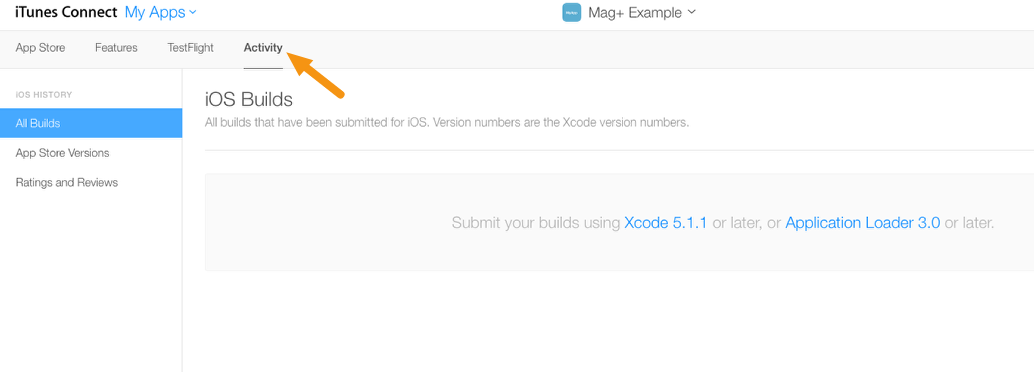Show Ratings and Reviews section
1034x372 pixels.
[67, 183]
